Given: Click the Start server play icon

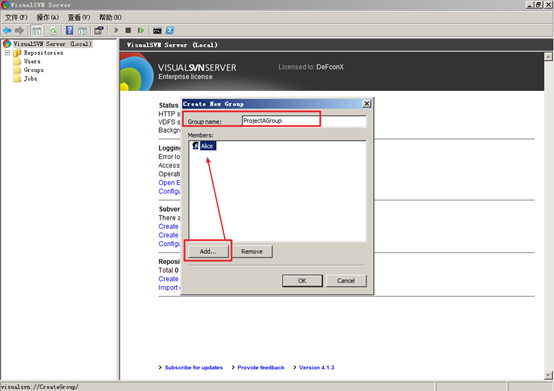Looking at the screenshot, I should point(116,31).
